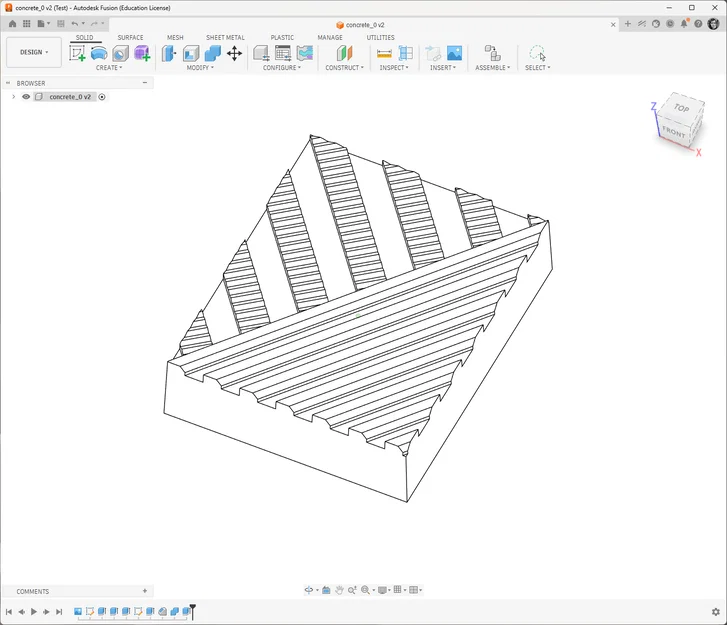This screenshot has width=727, height=625.
Task: Activate the concrete_0 v2 component radio button
Action: 102,96
